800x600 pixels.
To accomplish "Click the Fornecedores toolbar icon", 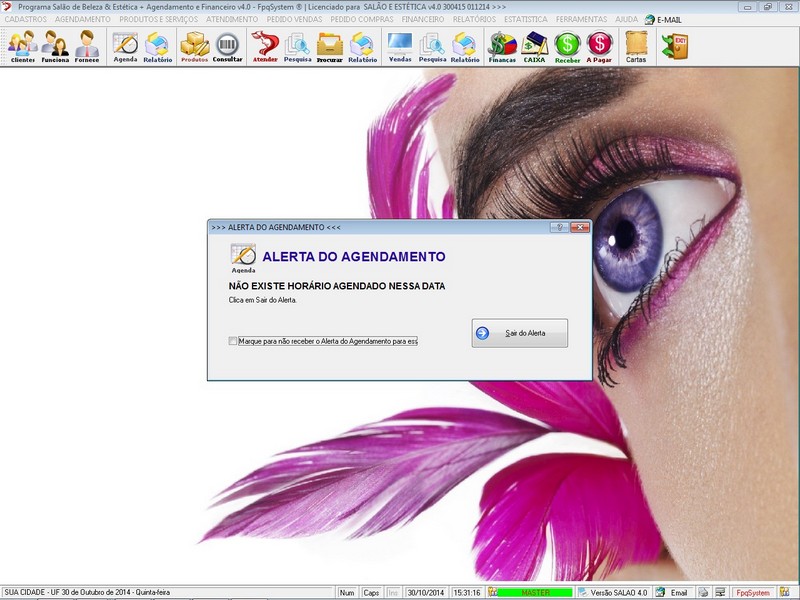I will coord(87,46).
